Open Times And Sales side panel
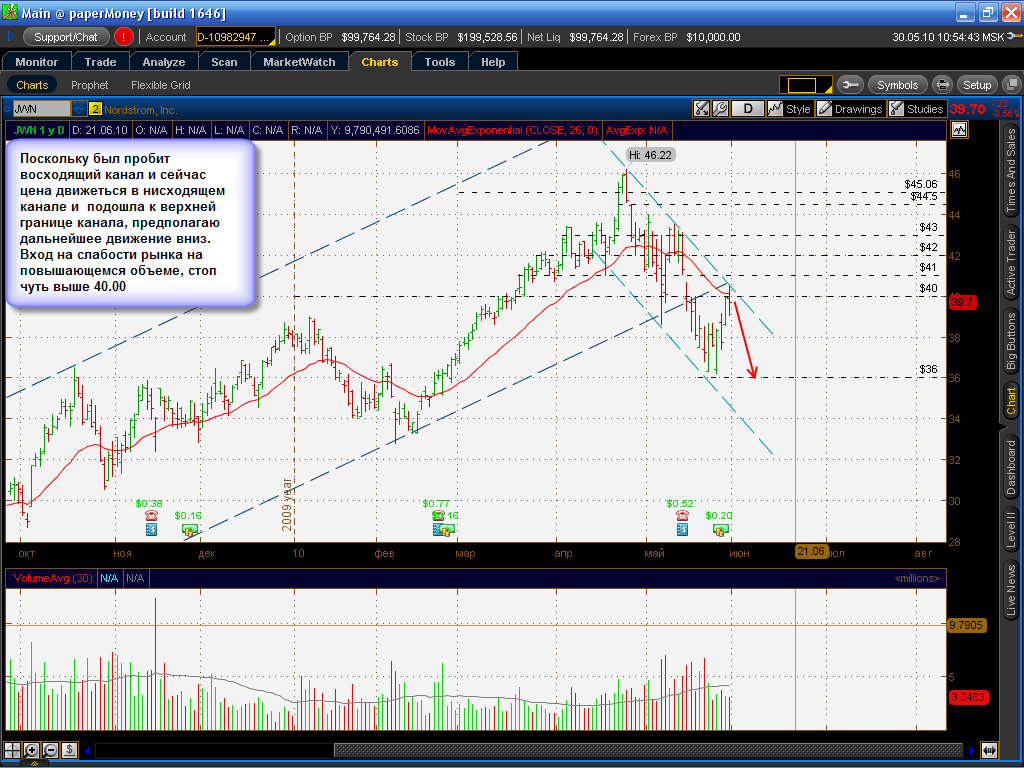 (1011, 171)
